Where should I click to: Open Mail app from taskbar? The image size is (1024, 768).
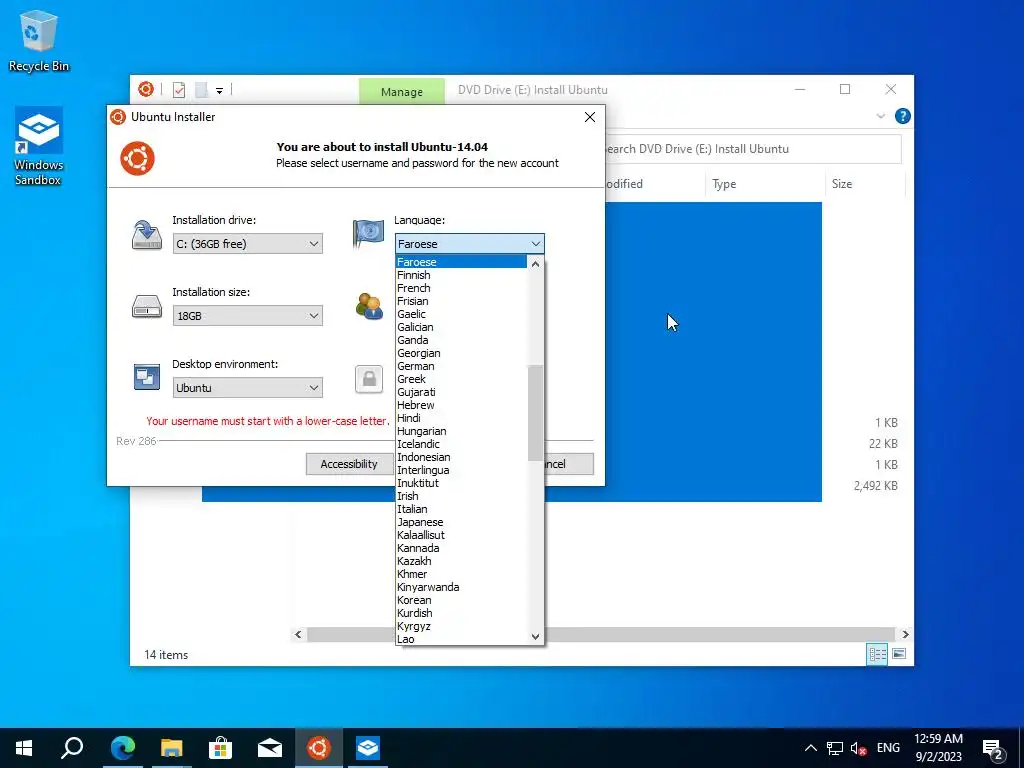[269, 748]
